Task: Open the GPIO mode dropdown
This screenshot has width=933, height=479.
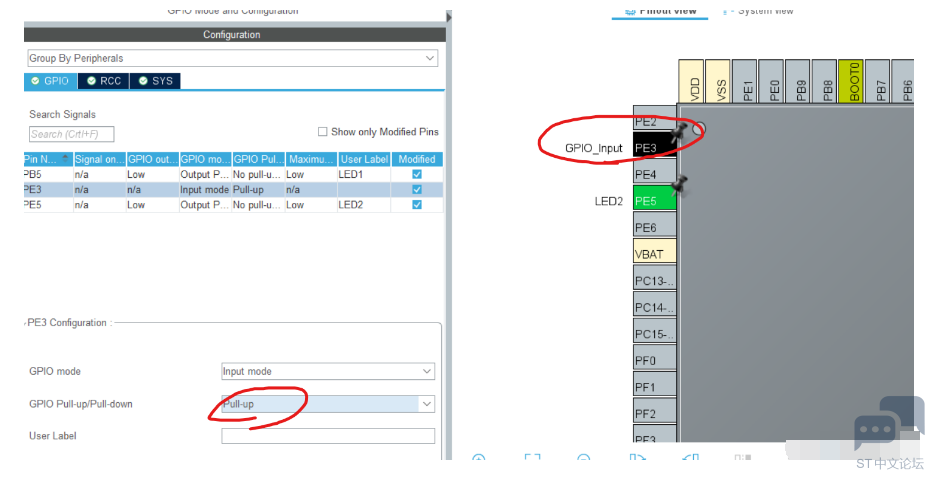Action: click(x=328, y=372)
